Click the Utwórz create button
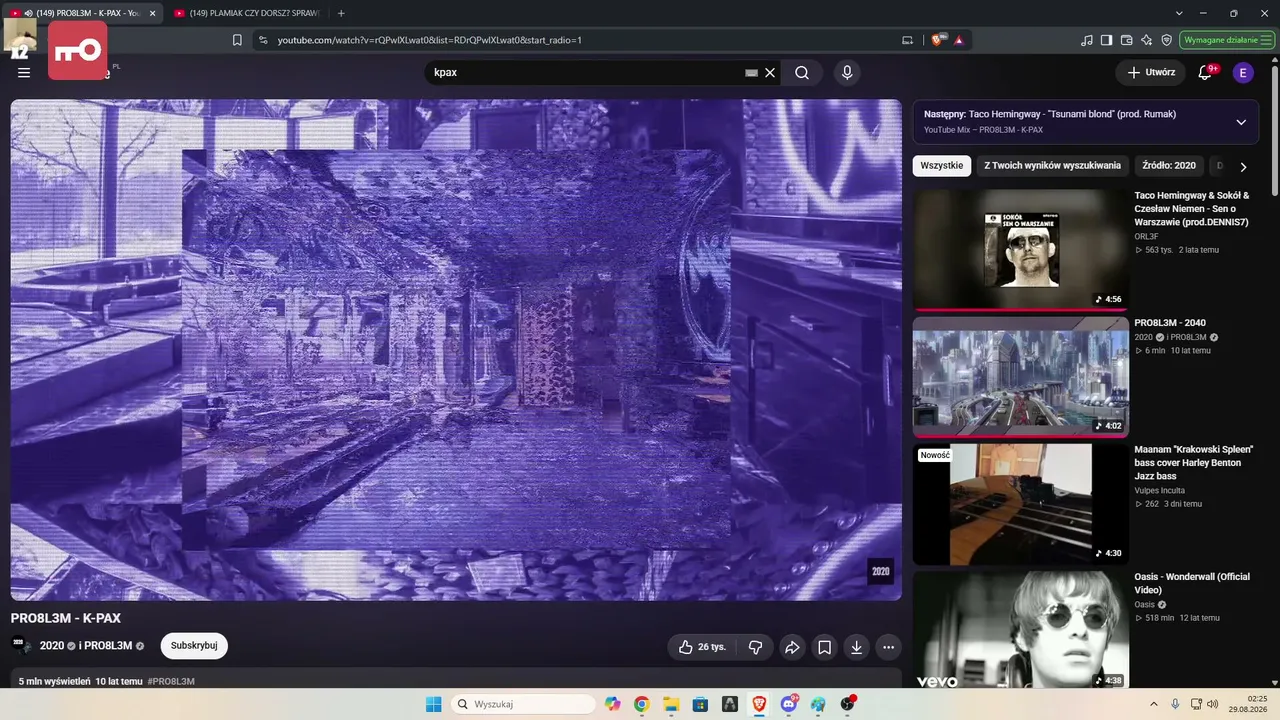Screen dimensions: 1280x720 tap(1151, 72)
